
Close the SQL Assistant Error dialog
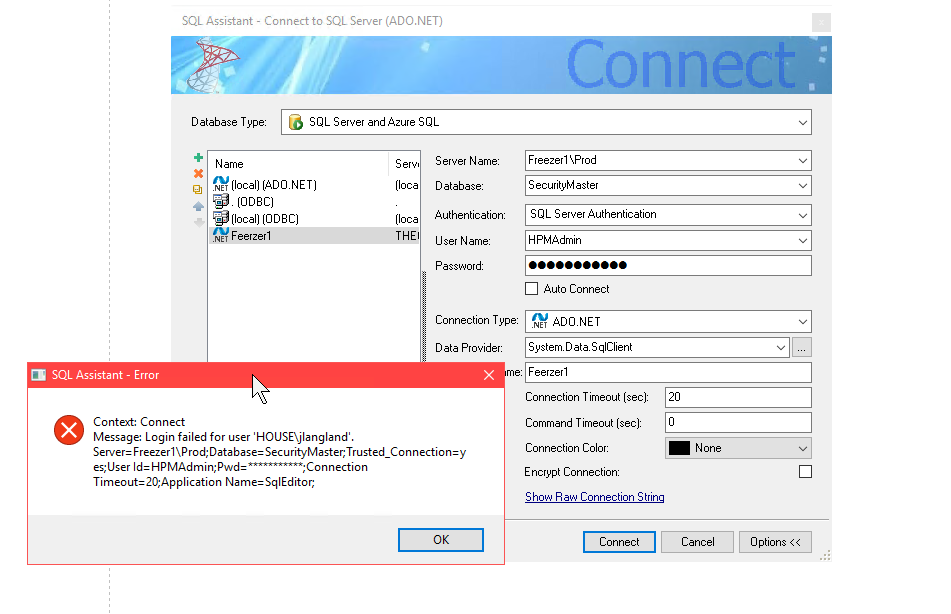pos(489,375)
